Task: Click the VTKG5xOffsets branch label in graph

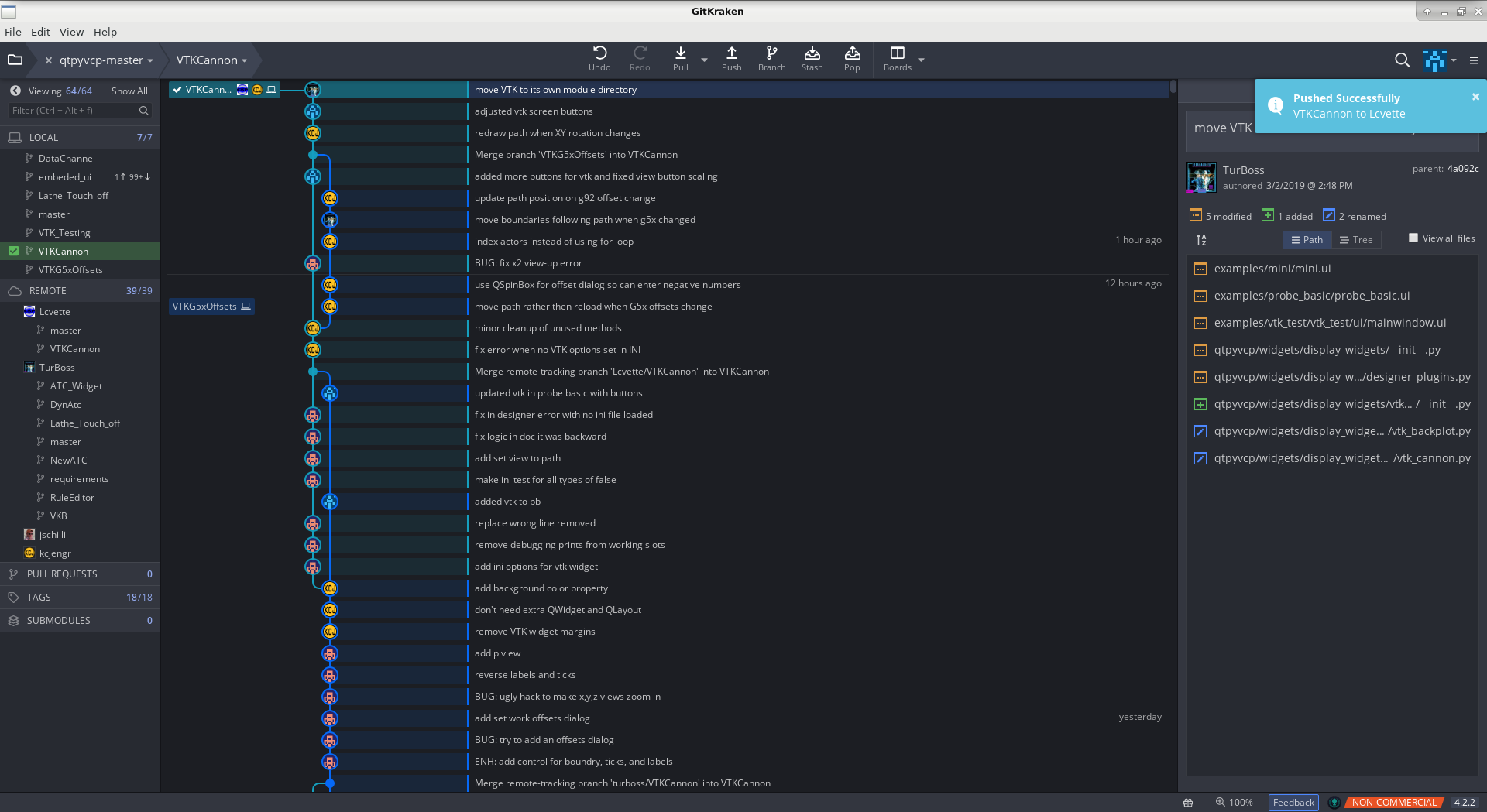Action: tap(211, 307)
